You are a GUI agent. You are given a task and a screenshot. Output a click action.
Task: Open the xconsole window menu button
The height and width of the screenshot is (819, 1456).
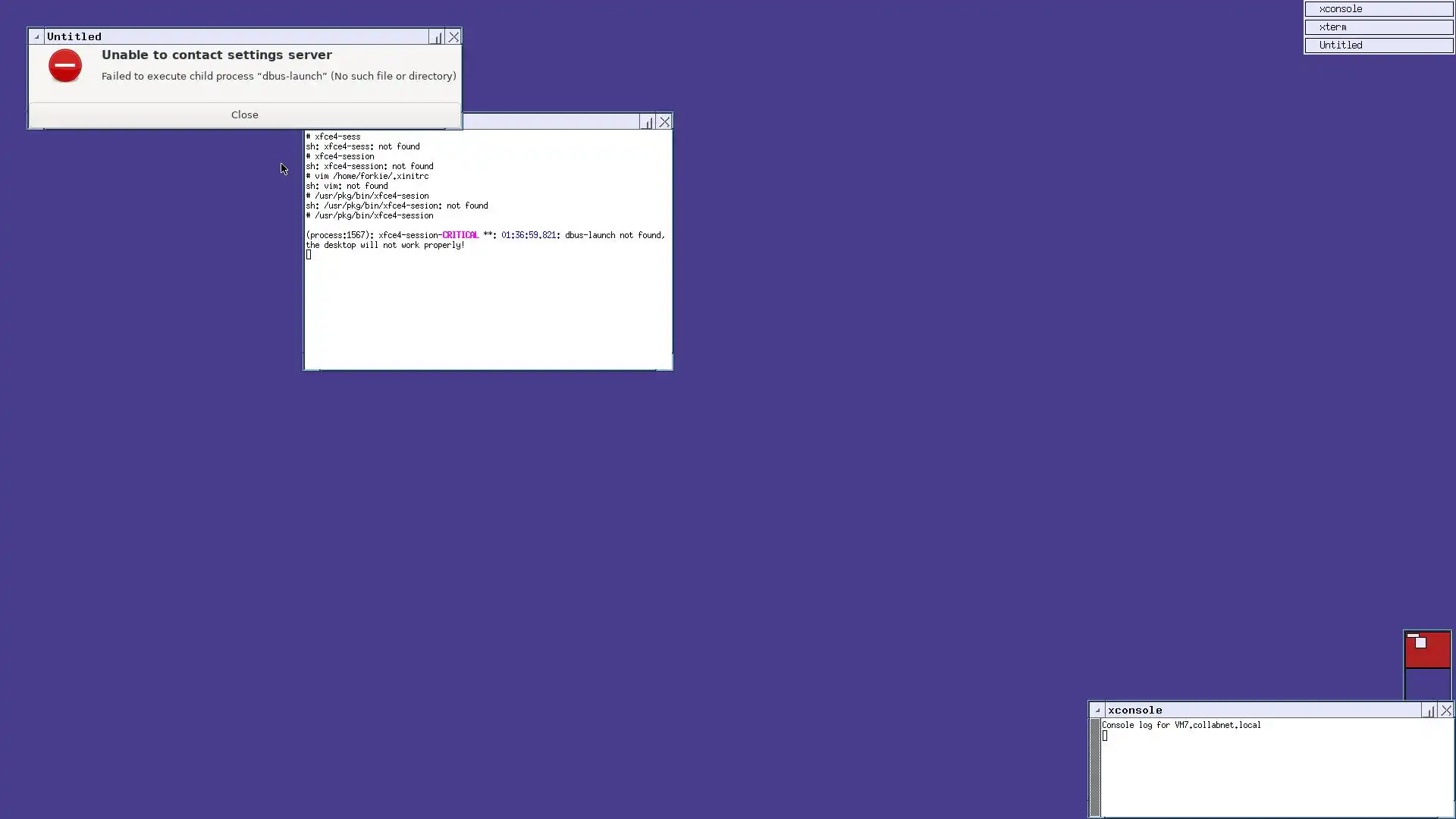pyautogui.click(x=1097, y=711)
